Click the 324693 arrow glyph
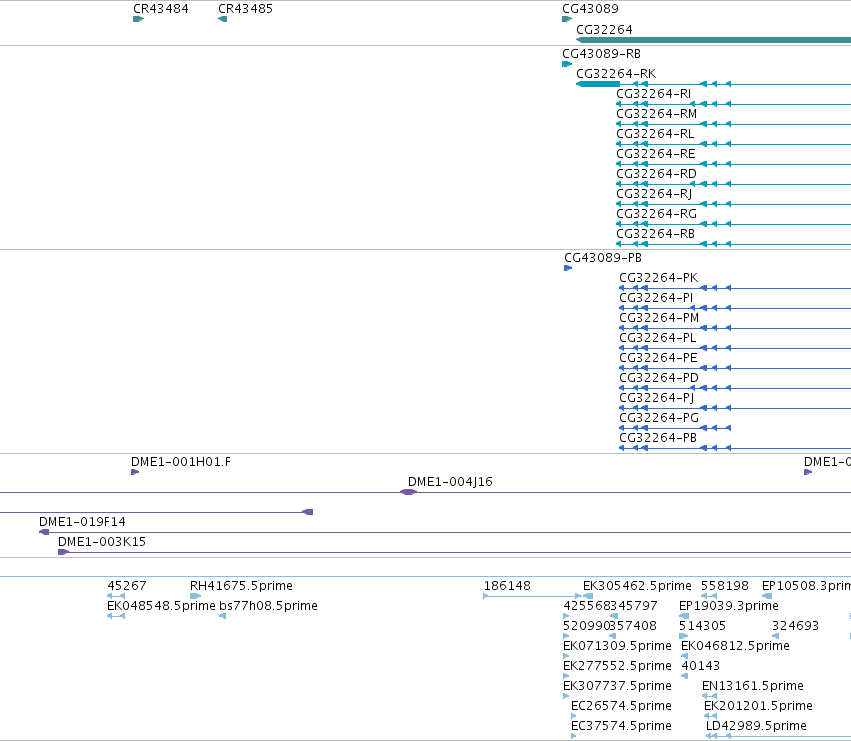 coord(776,636)
